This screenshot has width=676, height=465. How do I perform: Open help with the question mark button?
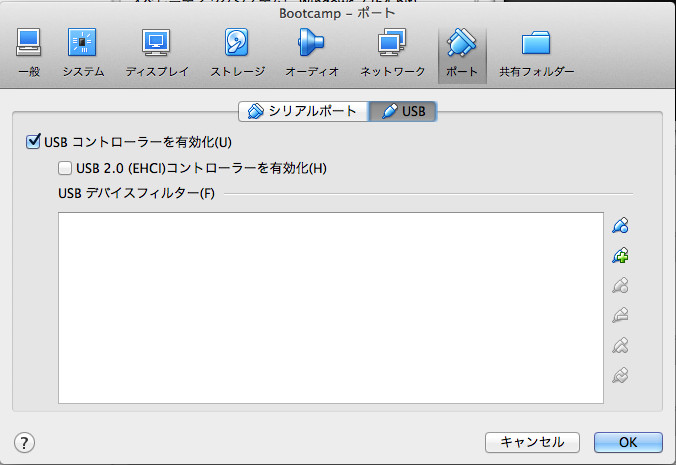(24, 443)
